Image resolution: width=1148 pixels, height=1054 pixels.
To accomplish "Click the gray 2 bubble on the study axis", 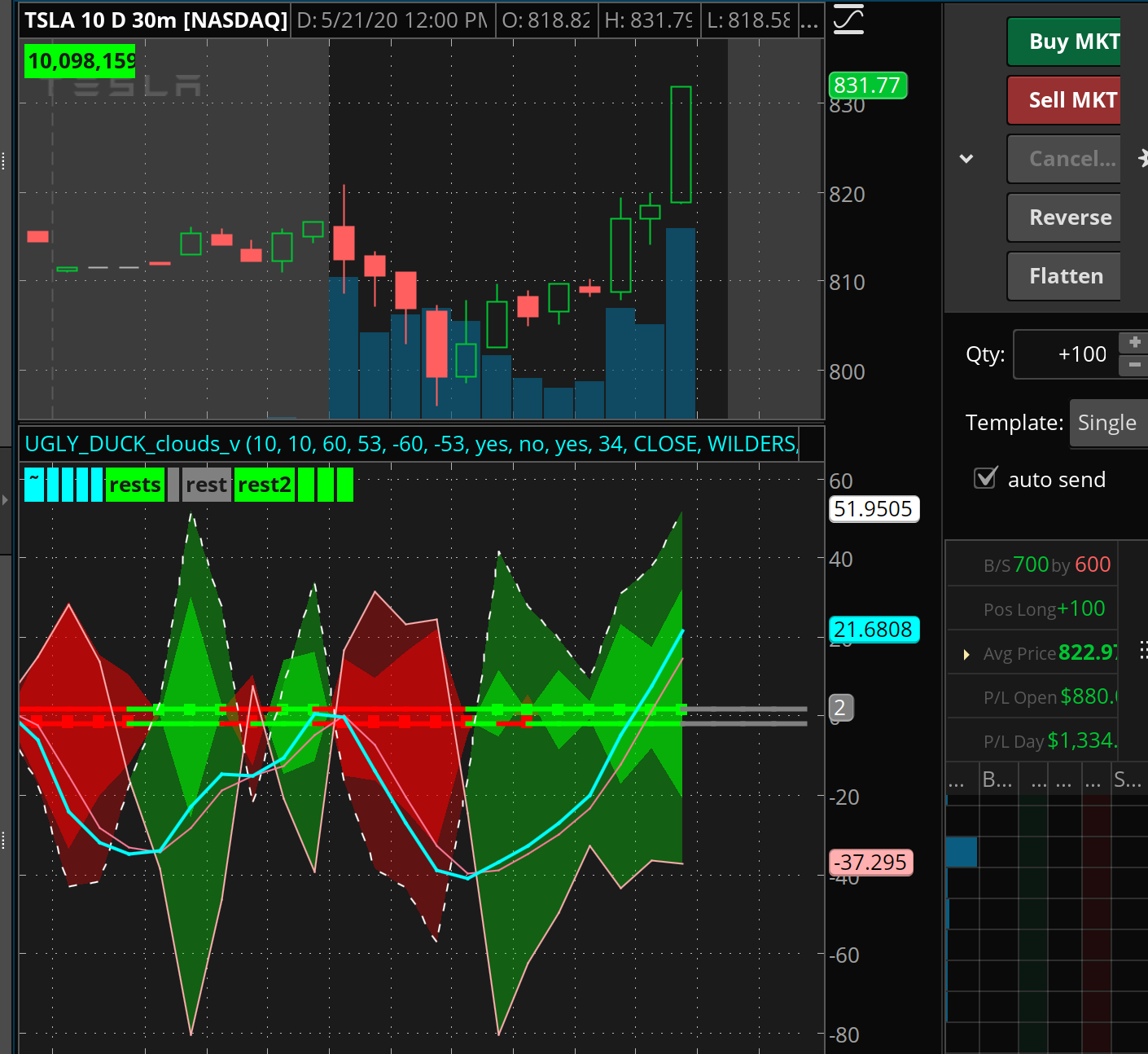I will pos(840,708).
